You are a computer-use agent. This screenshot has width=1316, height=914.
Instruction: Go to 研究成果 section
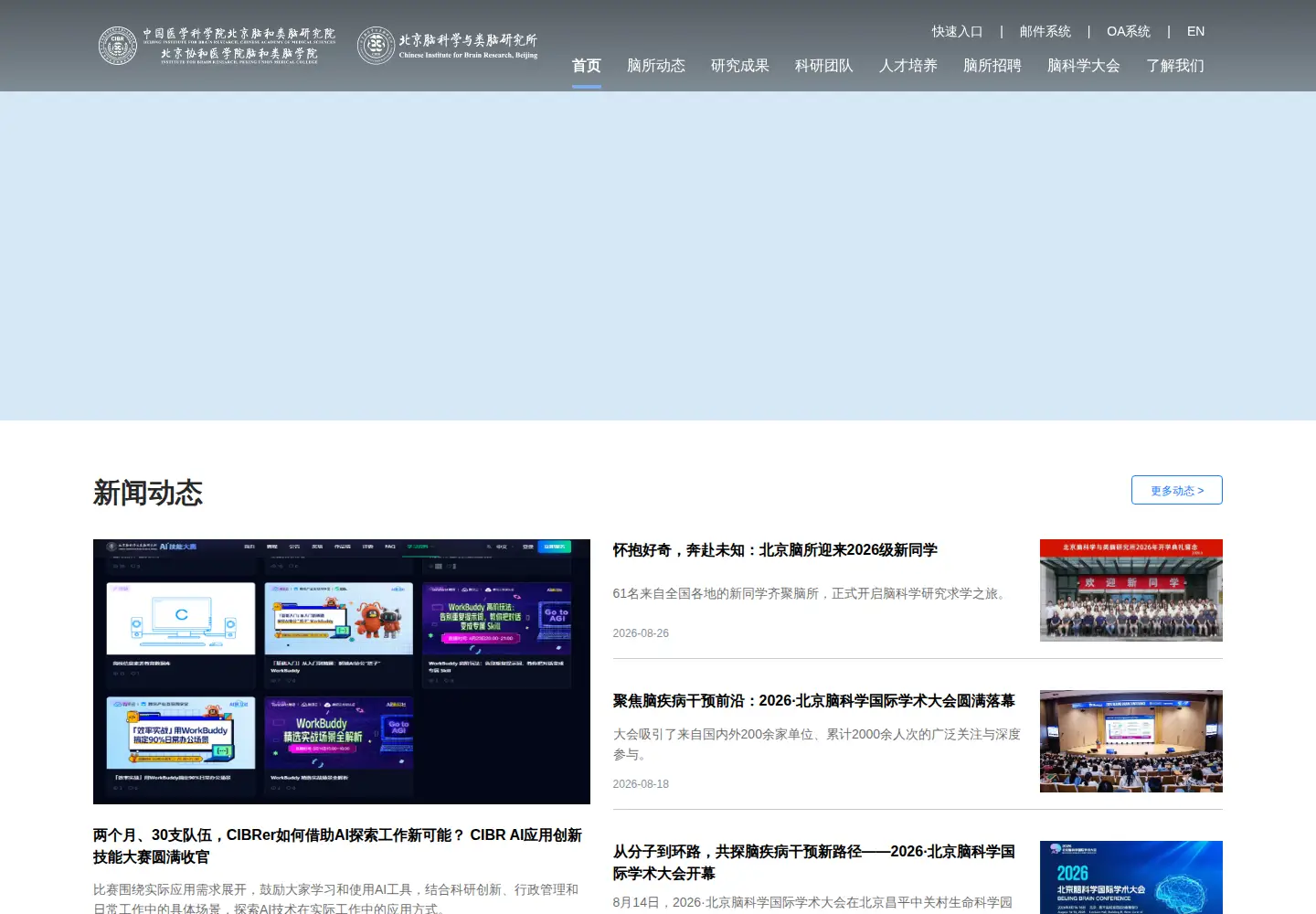740,66
